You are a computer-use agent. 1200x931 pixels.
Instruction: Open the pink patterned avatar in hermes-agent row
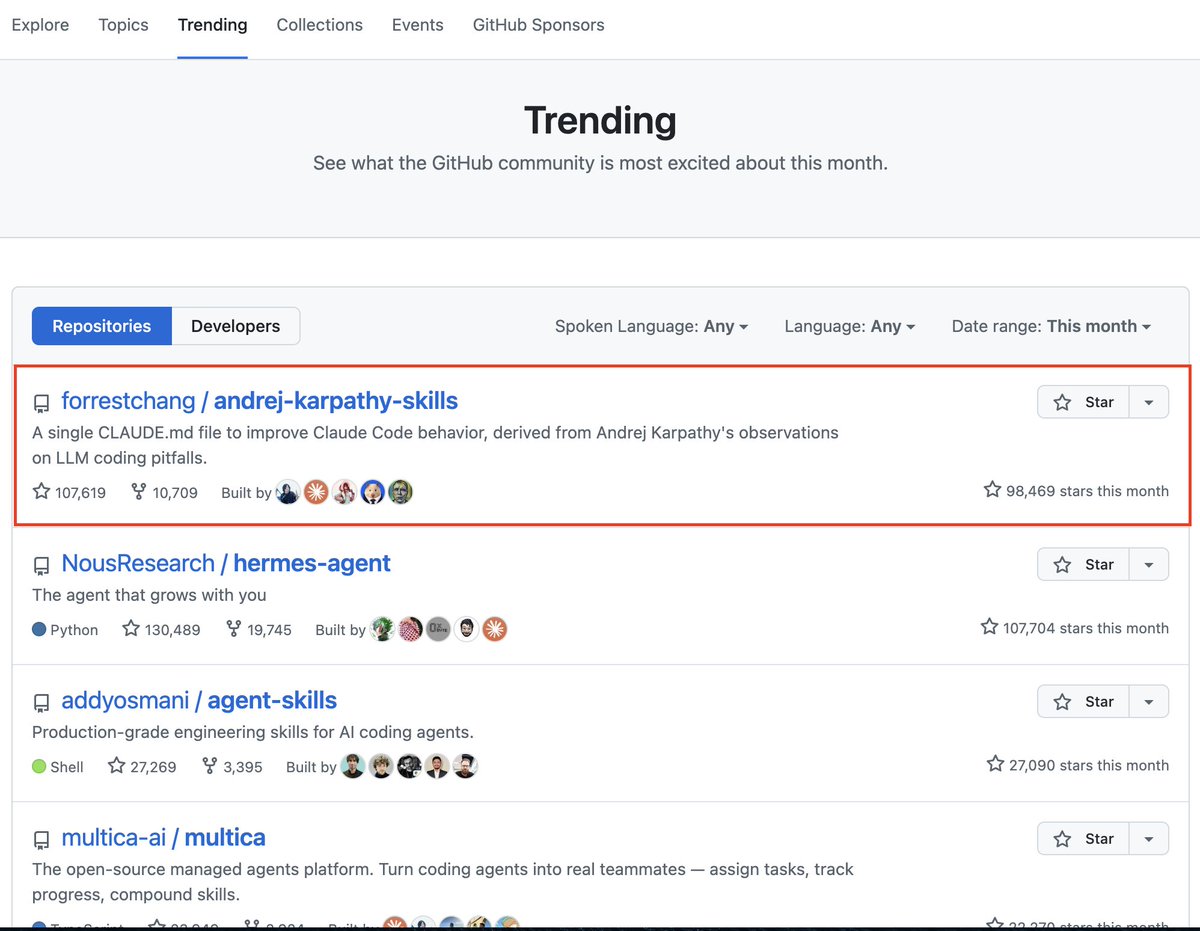pyautogui.click(x=410, y=629)
